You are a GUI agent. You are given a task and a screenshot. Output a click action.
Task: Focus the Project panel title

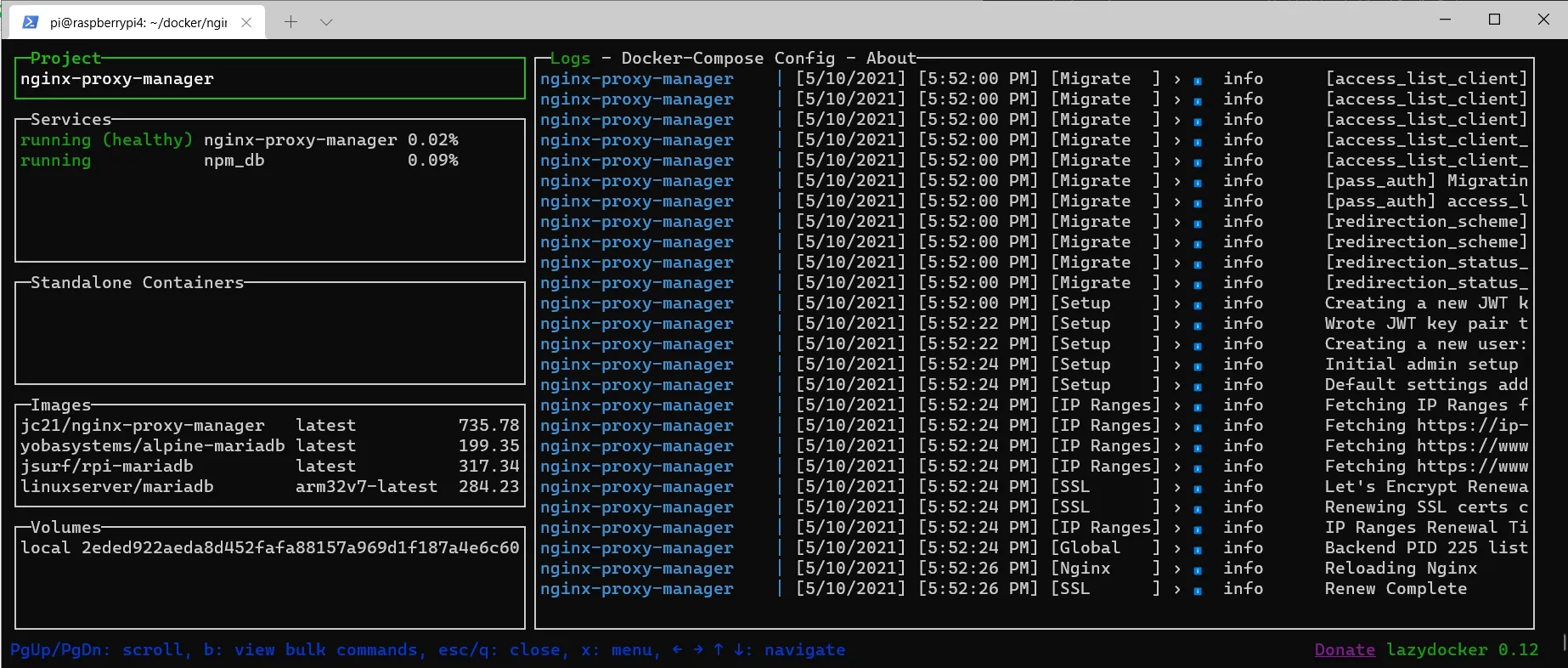[65, 59]
